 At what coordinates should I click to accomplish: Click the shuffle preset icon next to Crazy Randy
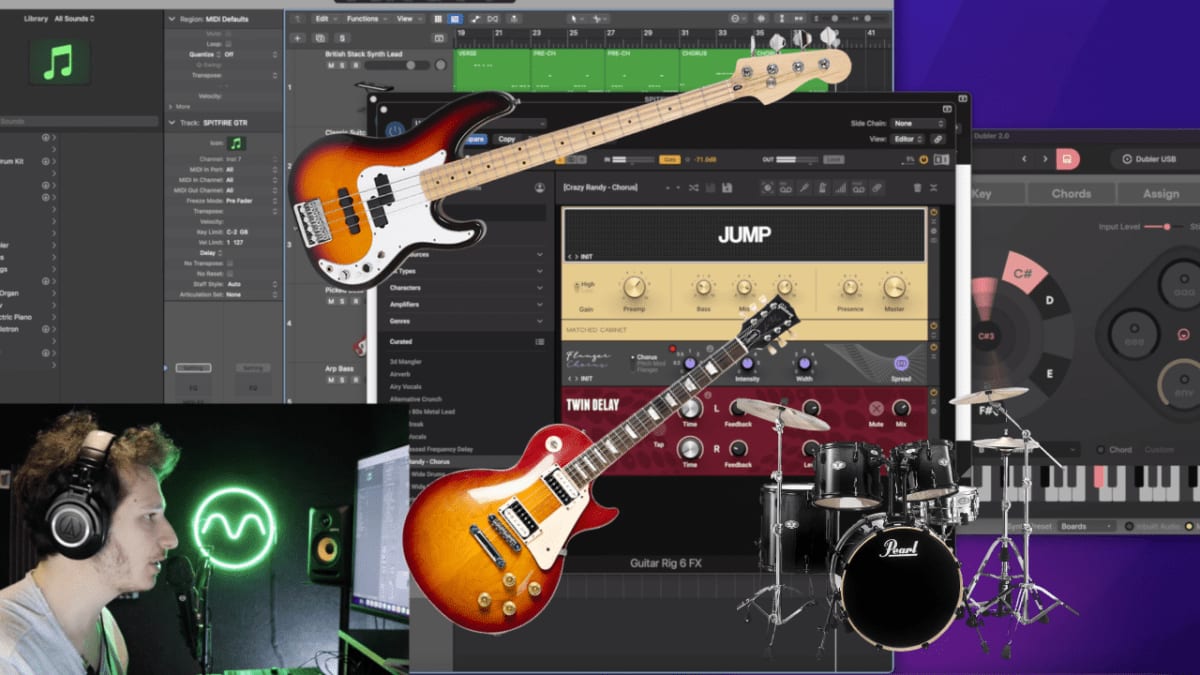point(695,188)
